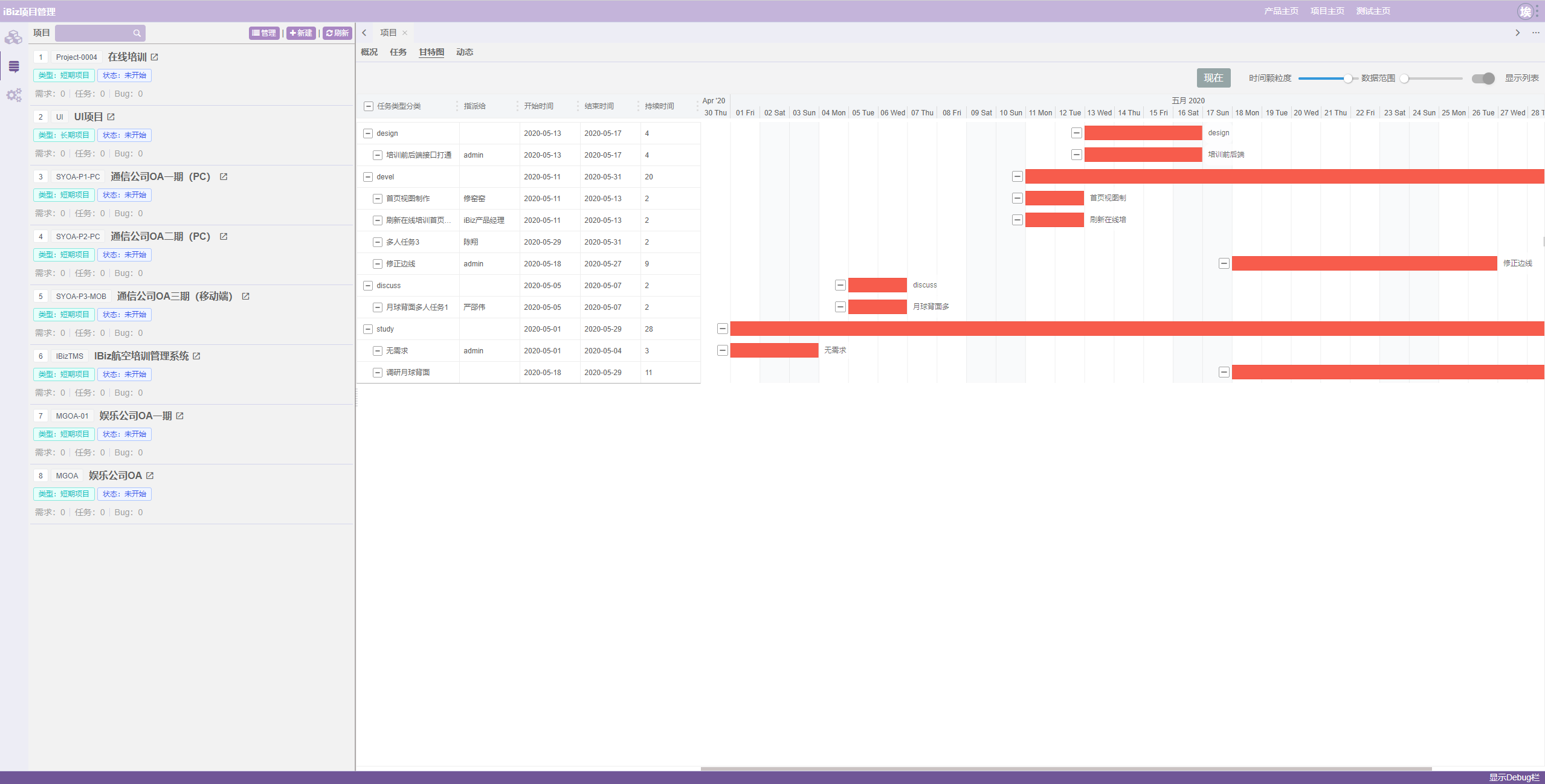
Task: Open 娱乐公司OA一期 external link icon
Action: [x=179, y=416]
